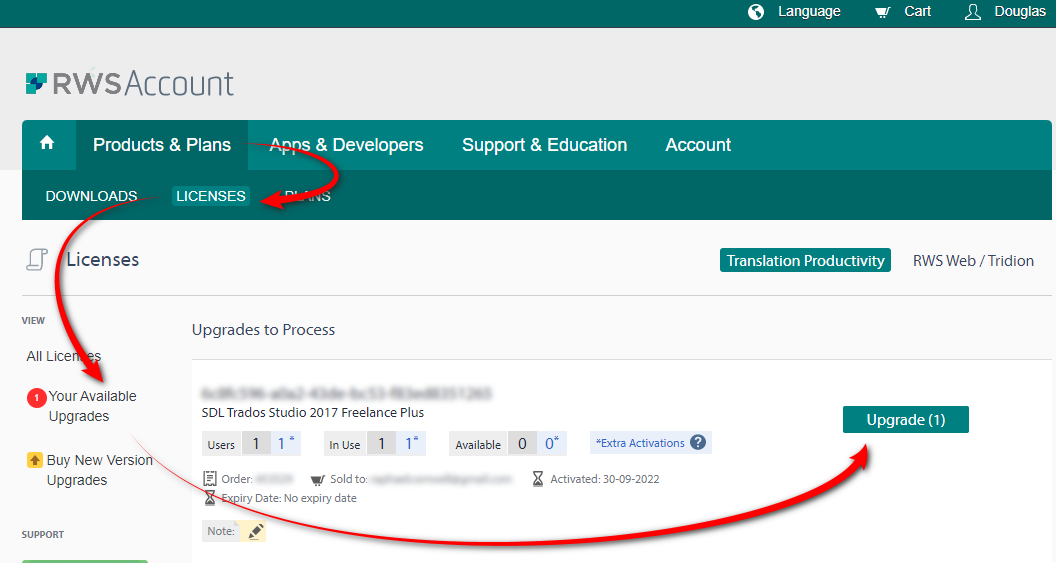
Task: Click the Expiry Date hourglass icon
Action: 210,498
